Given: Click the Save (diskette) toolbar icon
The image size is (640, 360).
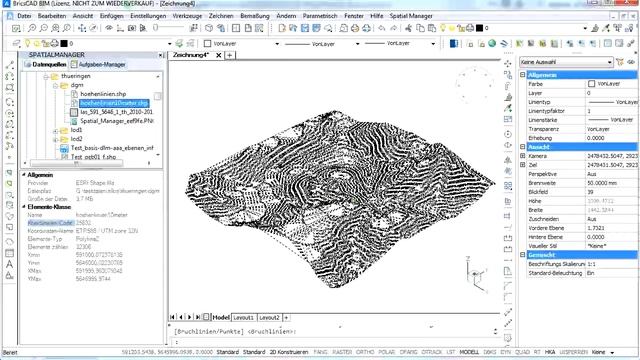Looking at the screenshot, I should click(305, 28).
